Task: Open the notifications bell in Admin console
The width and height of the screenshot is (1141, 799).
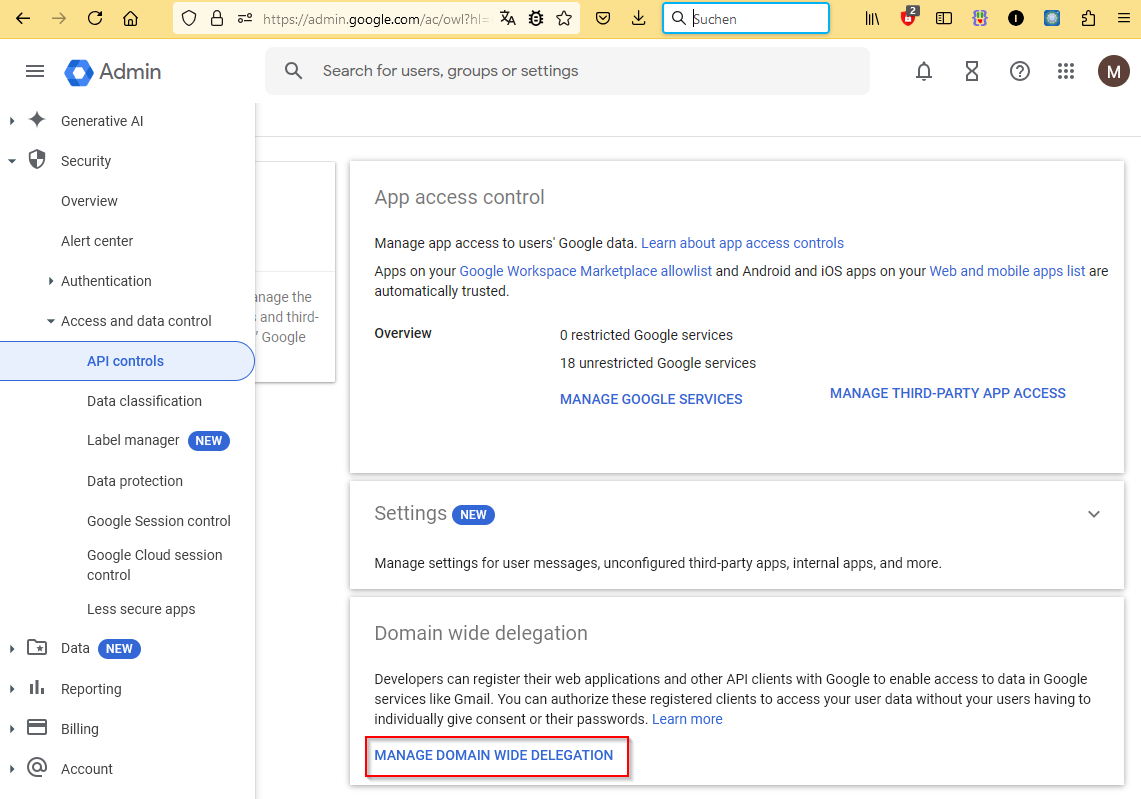Action: (923, 71)
